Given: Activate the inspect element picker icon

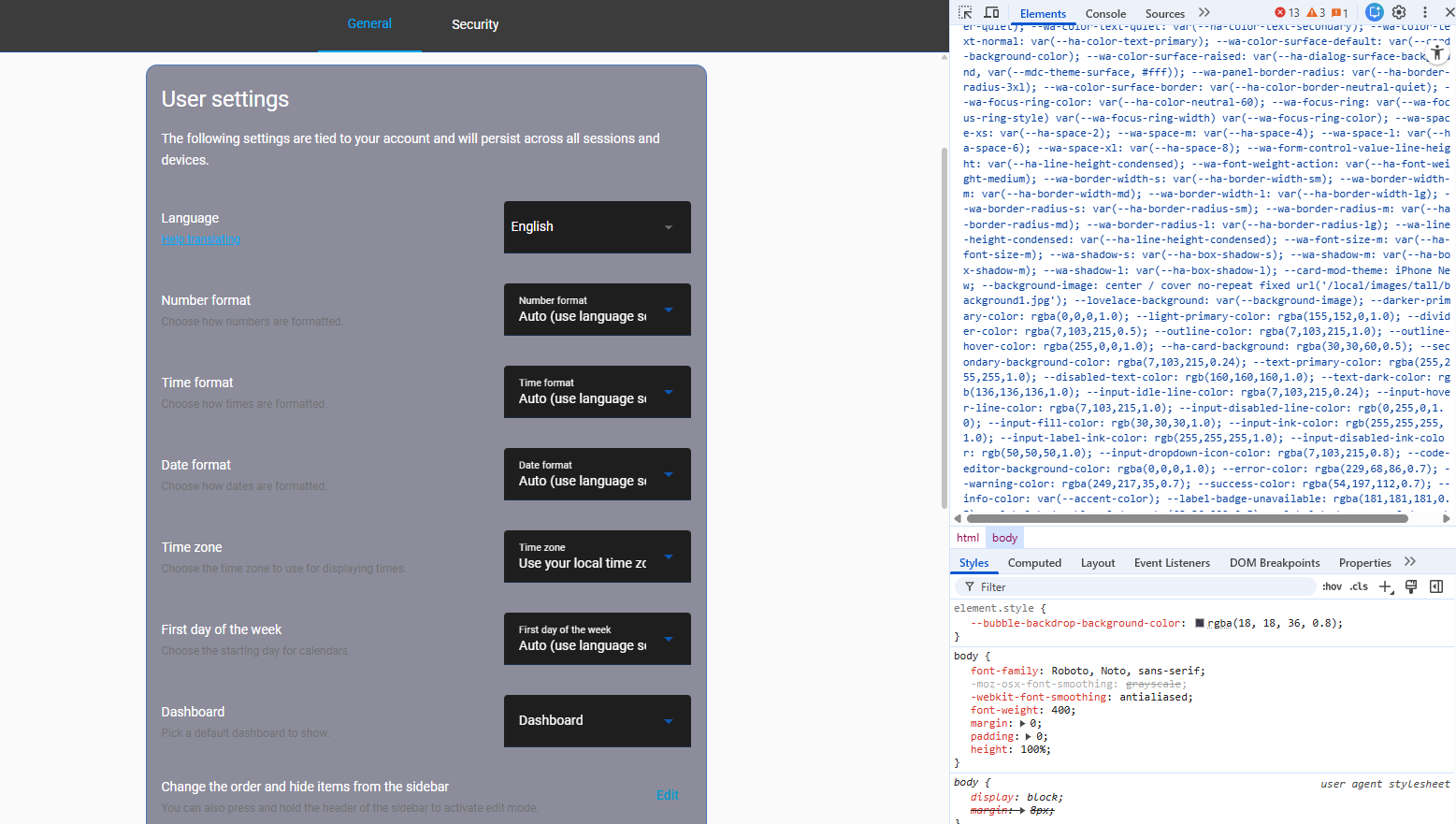Looking at the screenshot, I should pos(965,12).
